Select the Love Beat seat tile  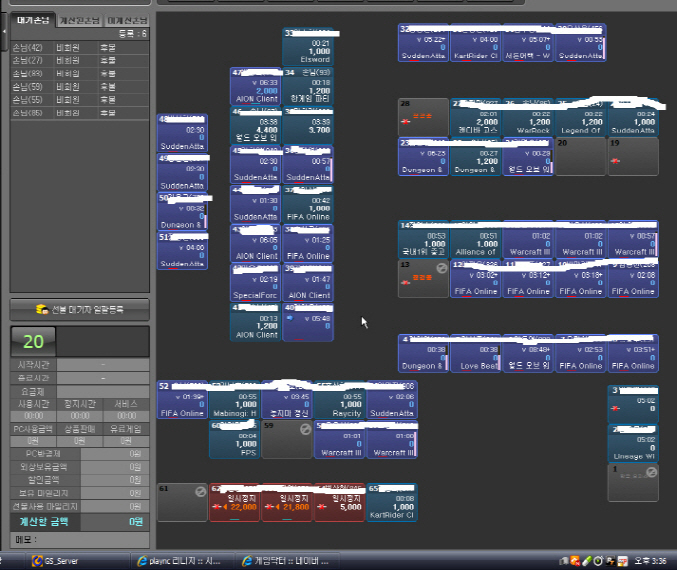pos(475,353)
